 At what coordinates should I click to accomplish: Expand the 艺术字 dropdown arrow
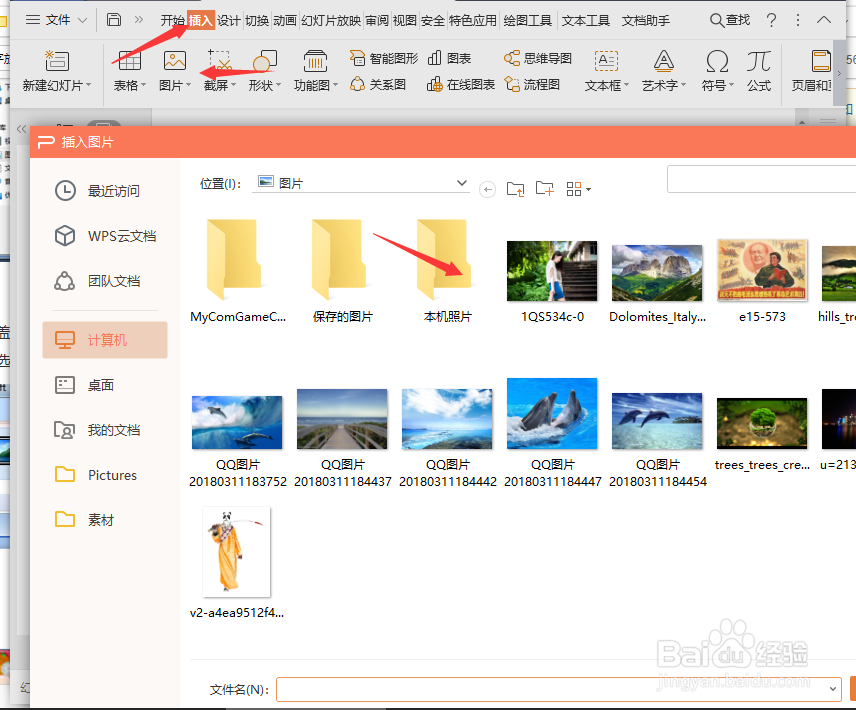683,85
